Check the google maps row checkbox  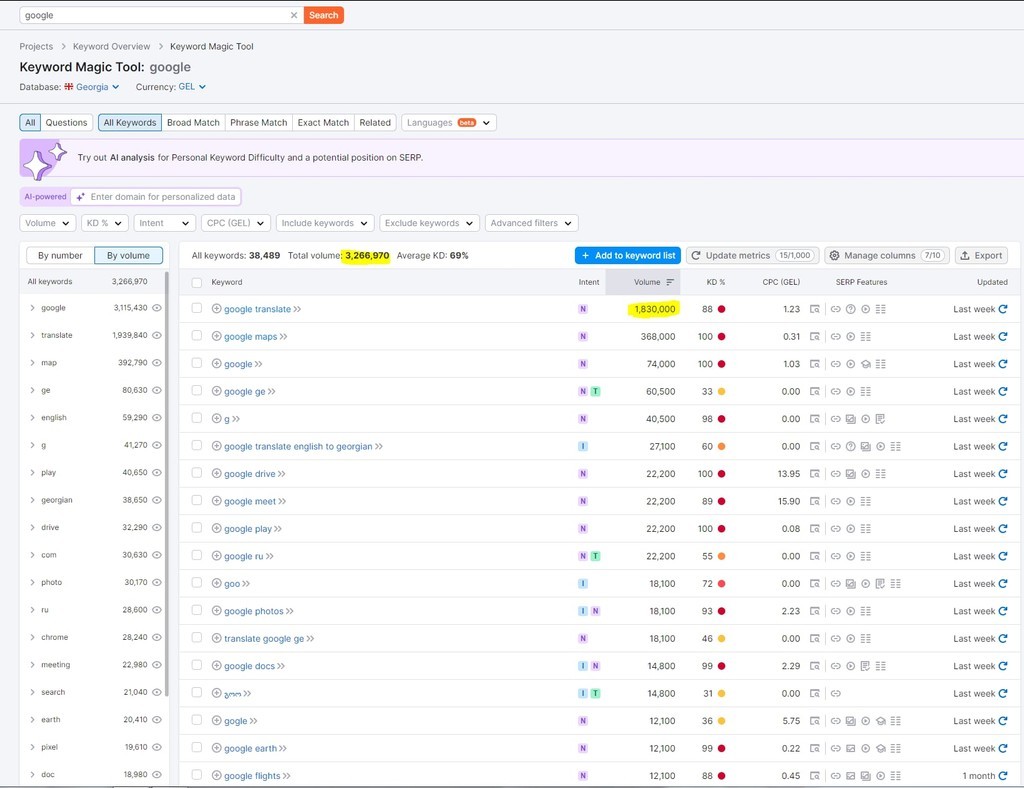[x=197, y=336]
